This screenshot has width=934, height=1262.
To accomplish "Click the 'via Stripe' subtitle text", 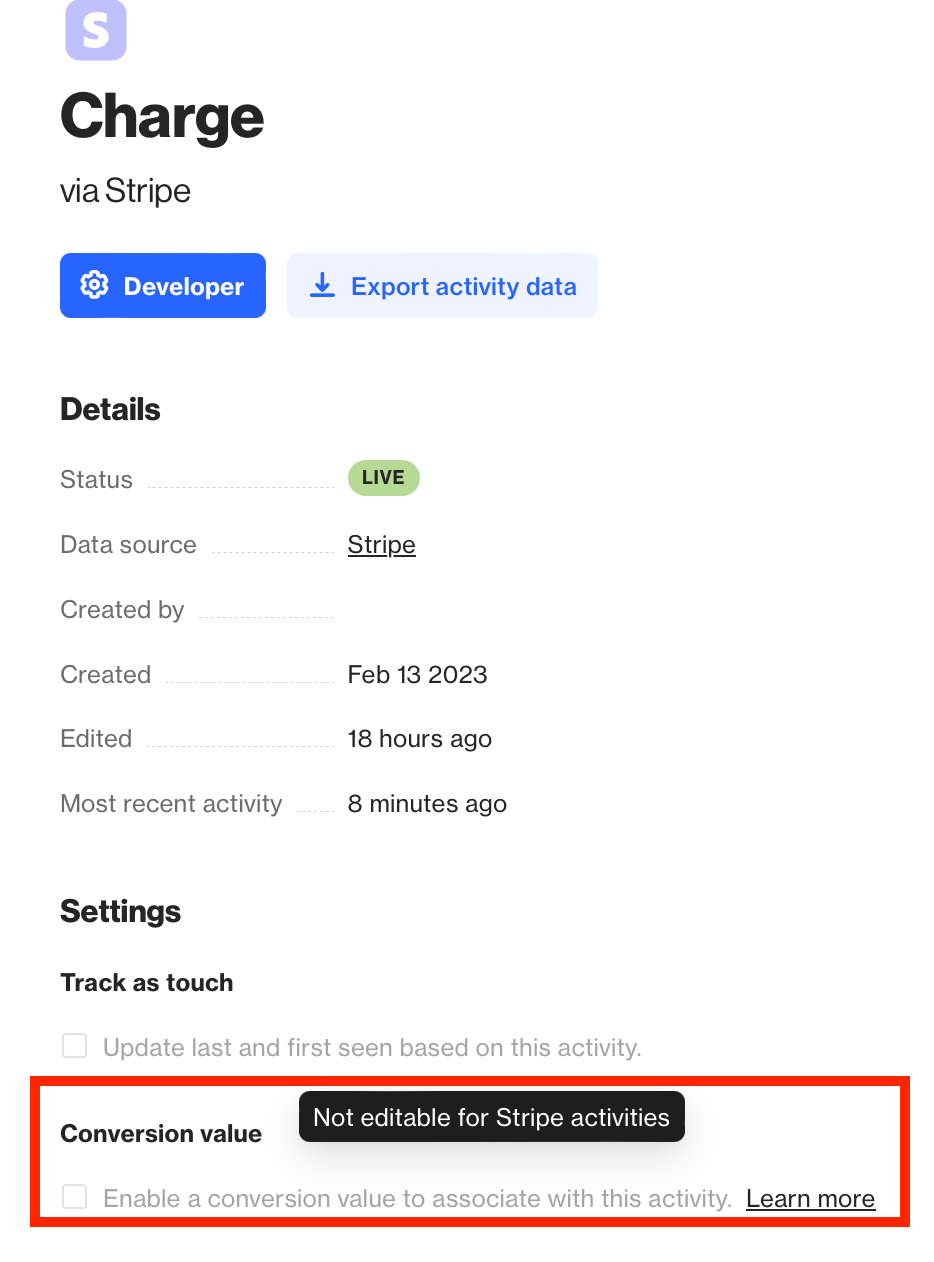I will pos(125,191).
